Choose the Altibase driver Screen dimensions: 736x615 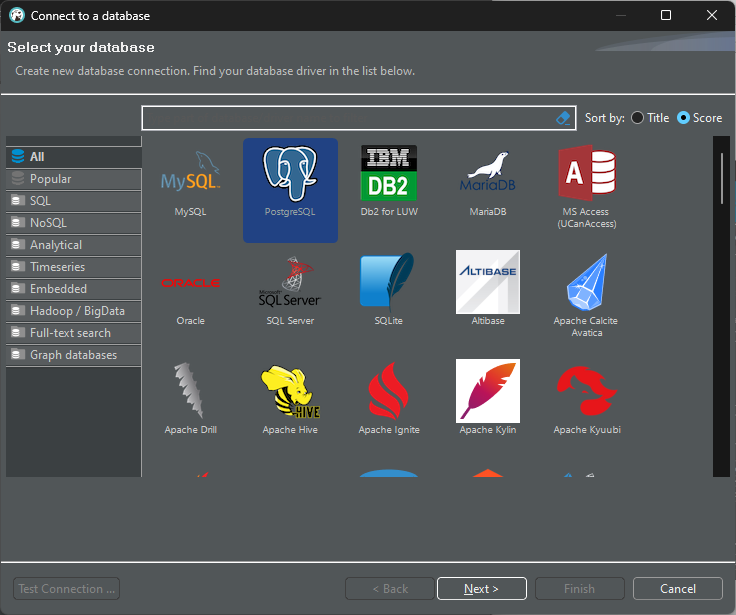488,288
